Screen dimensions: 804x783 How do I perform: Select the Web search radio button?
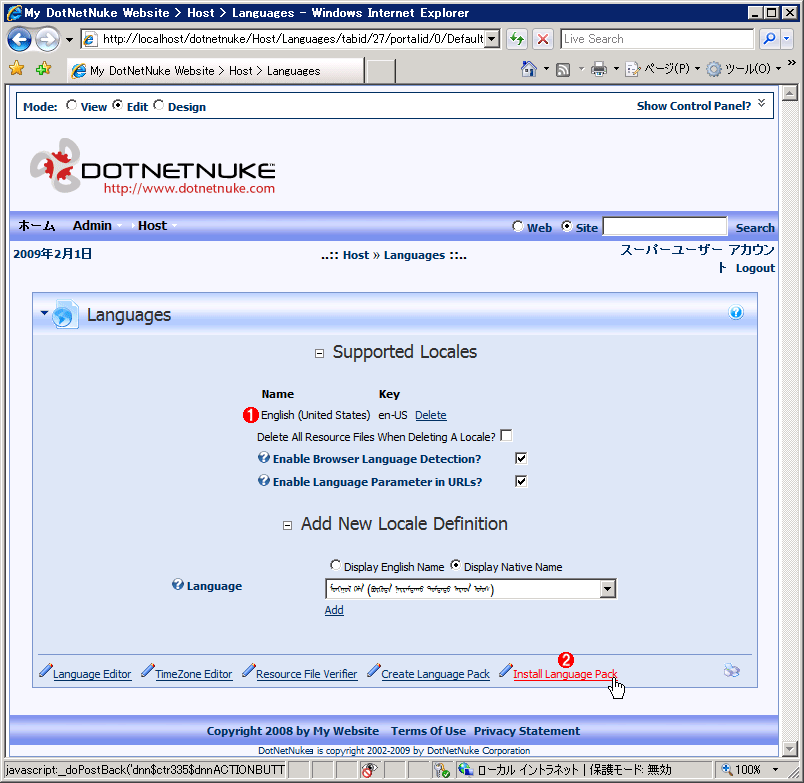point(518,226)
